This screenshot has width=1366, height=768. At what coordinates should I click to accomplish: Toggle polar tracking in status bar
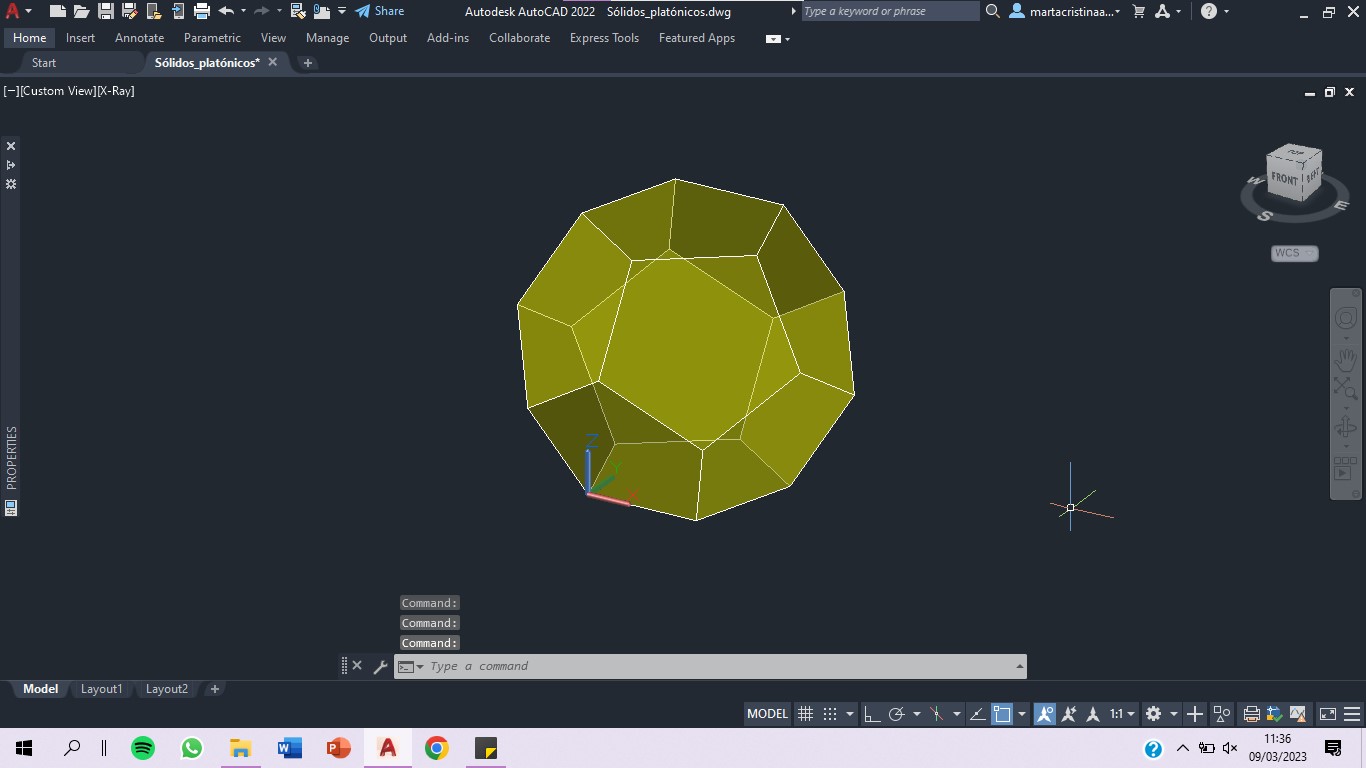pos(897,714)
